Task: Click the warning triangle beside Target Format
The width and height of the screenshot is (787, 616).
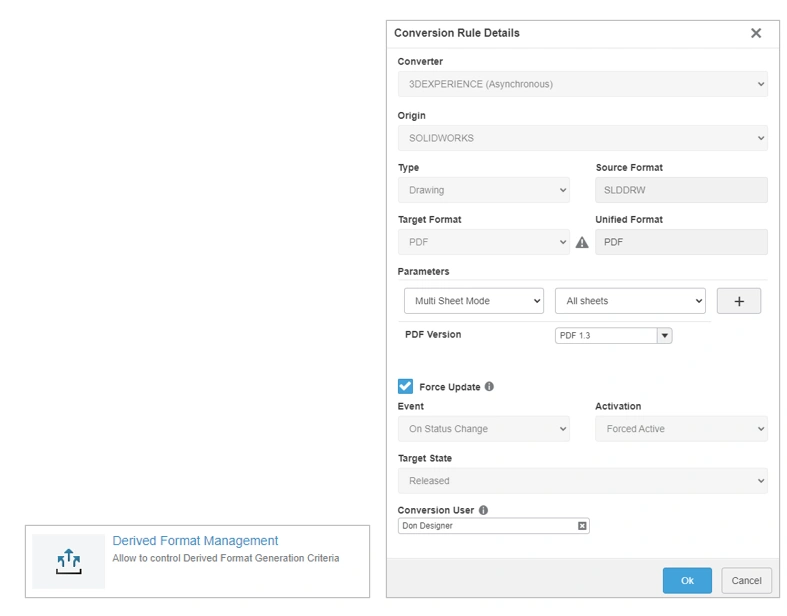Action: pyautogui.click(x=582, y=242)
